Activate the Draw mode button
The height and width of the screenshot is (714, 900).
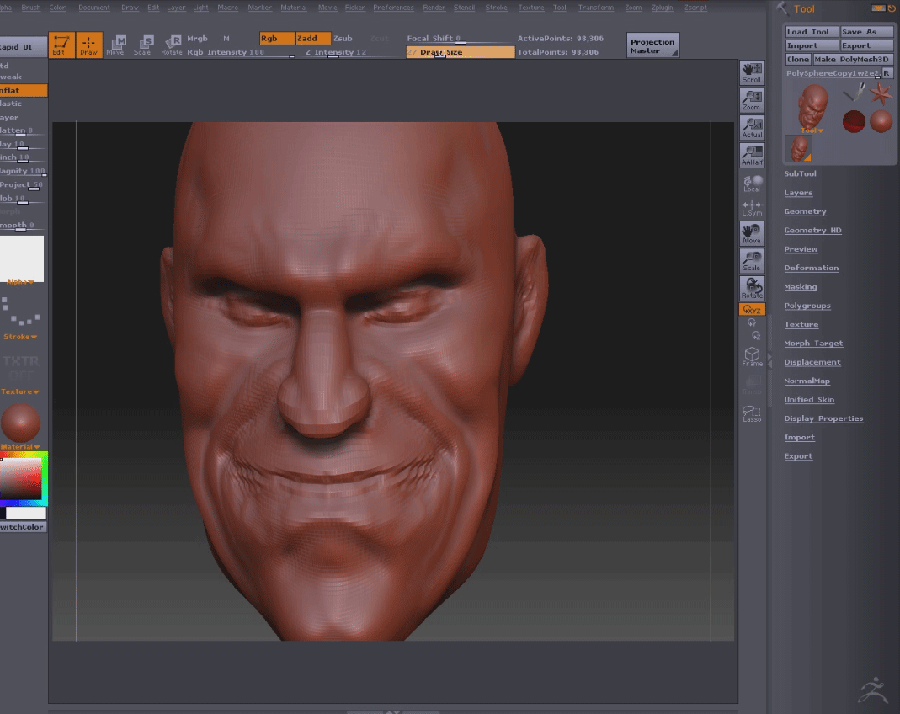click(x=89, y=45)
